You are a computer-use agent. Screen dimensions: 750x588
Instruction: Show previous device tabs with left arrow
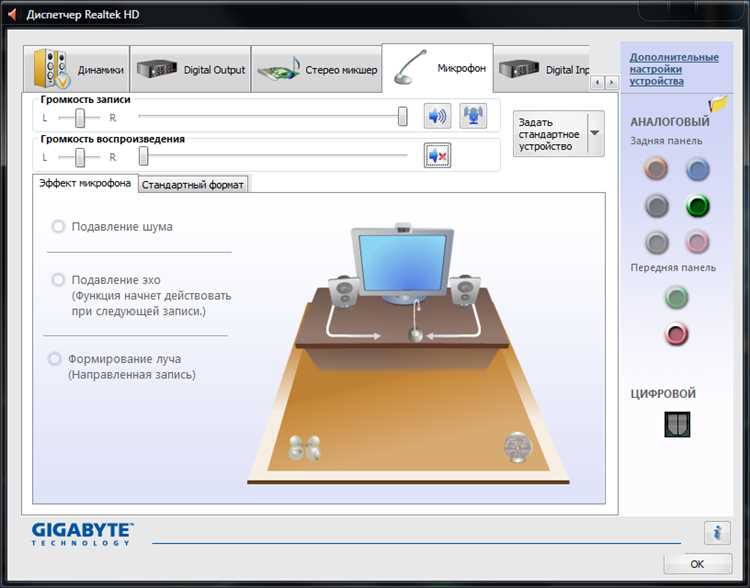[597, 83]
